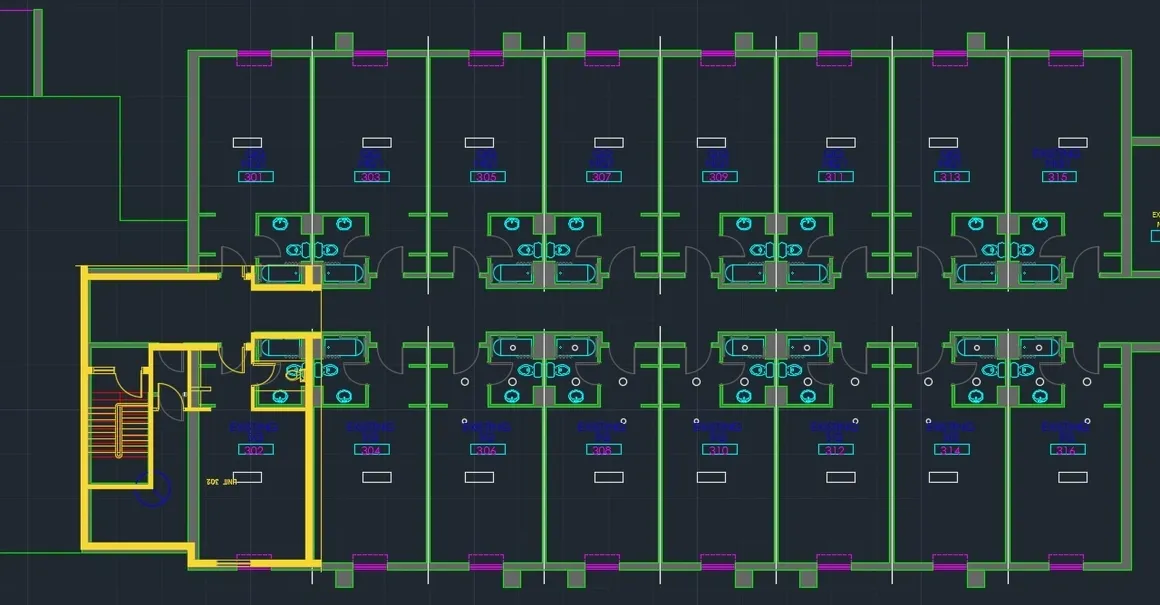Click the magenta window above room 315
This screenshot has width=1160, height=605.
pos(1066,57)
